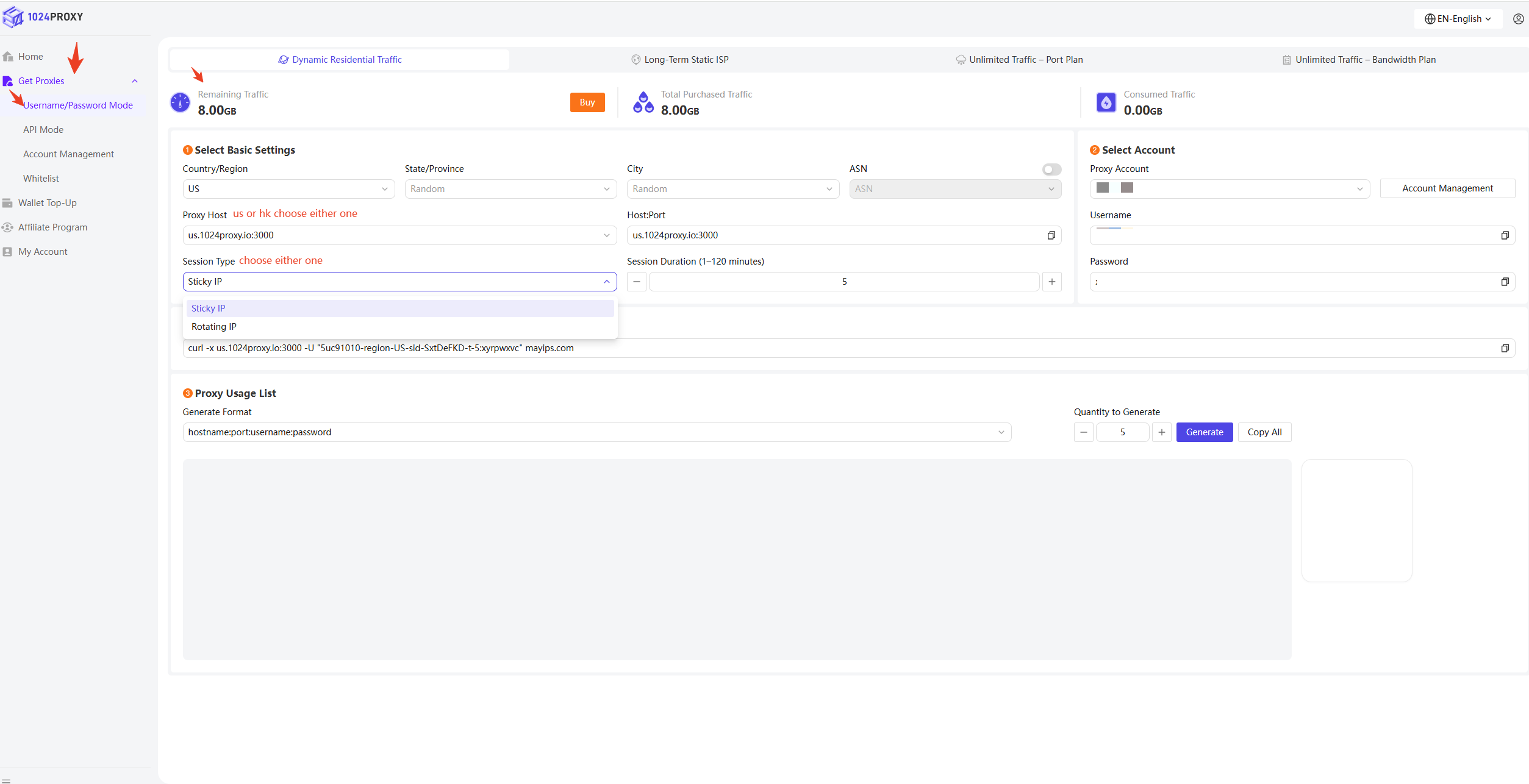Image resolution: width=1529 pixels, height=784 pixels.
Task: Copy the curl command icon
Action: (x=1505, y=348)
